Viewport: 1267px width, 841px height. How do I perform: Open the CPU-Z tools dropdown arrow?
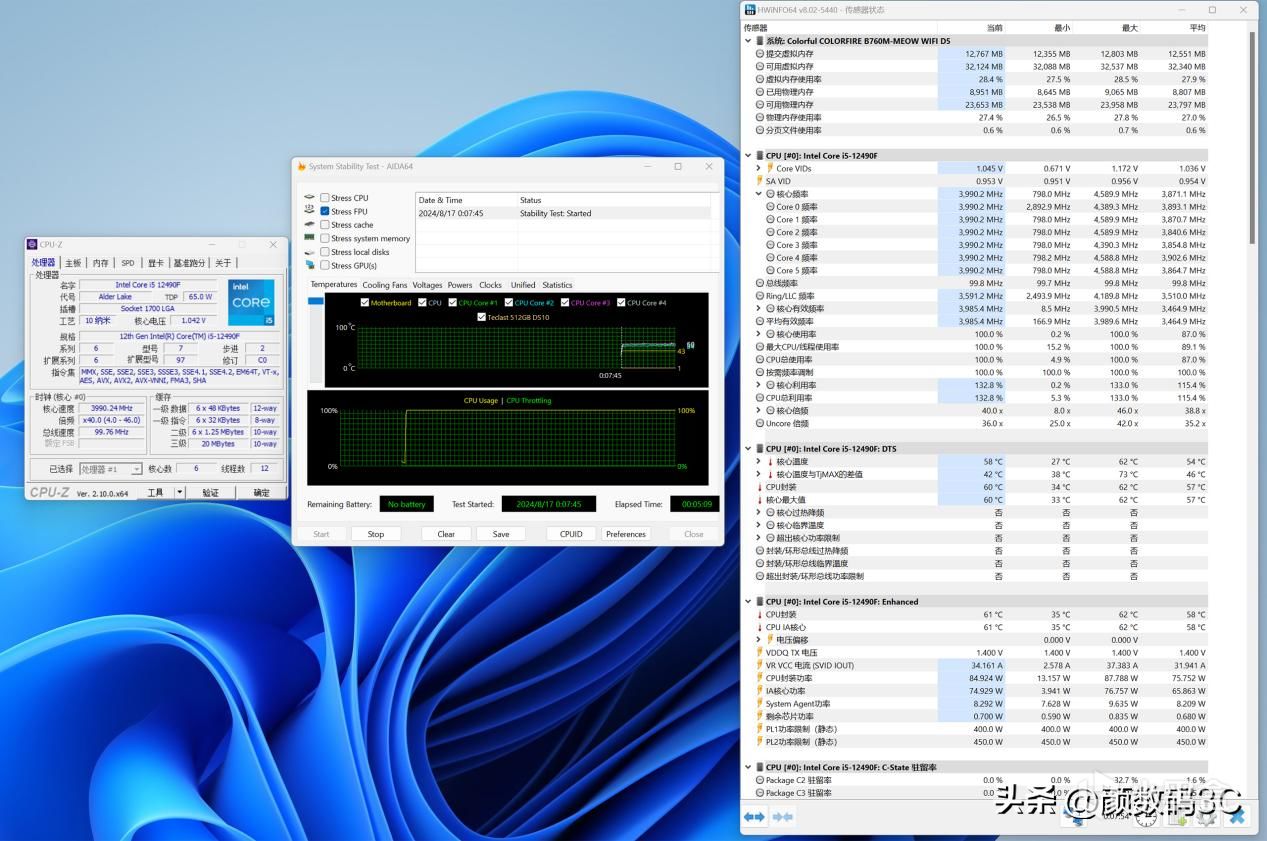180,492
